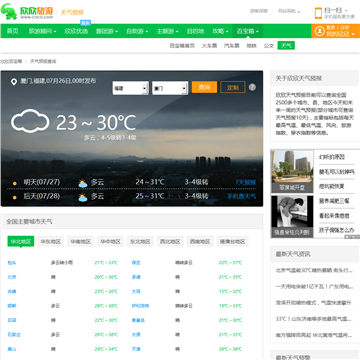Click the orange bullet next to 后天(07/28)
The image size is (360, 360).
(14, 197)
